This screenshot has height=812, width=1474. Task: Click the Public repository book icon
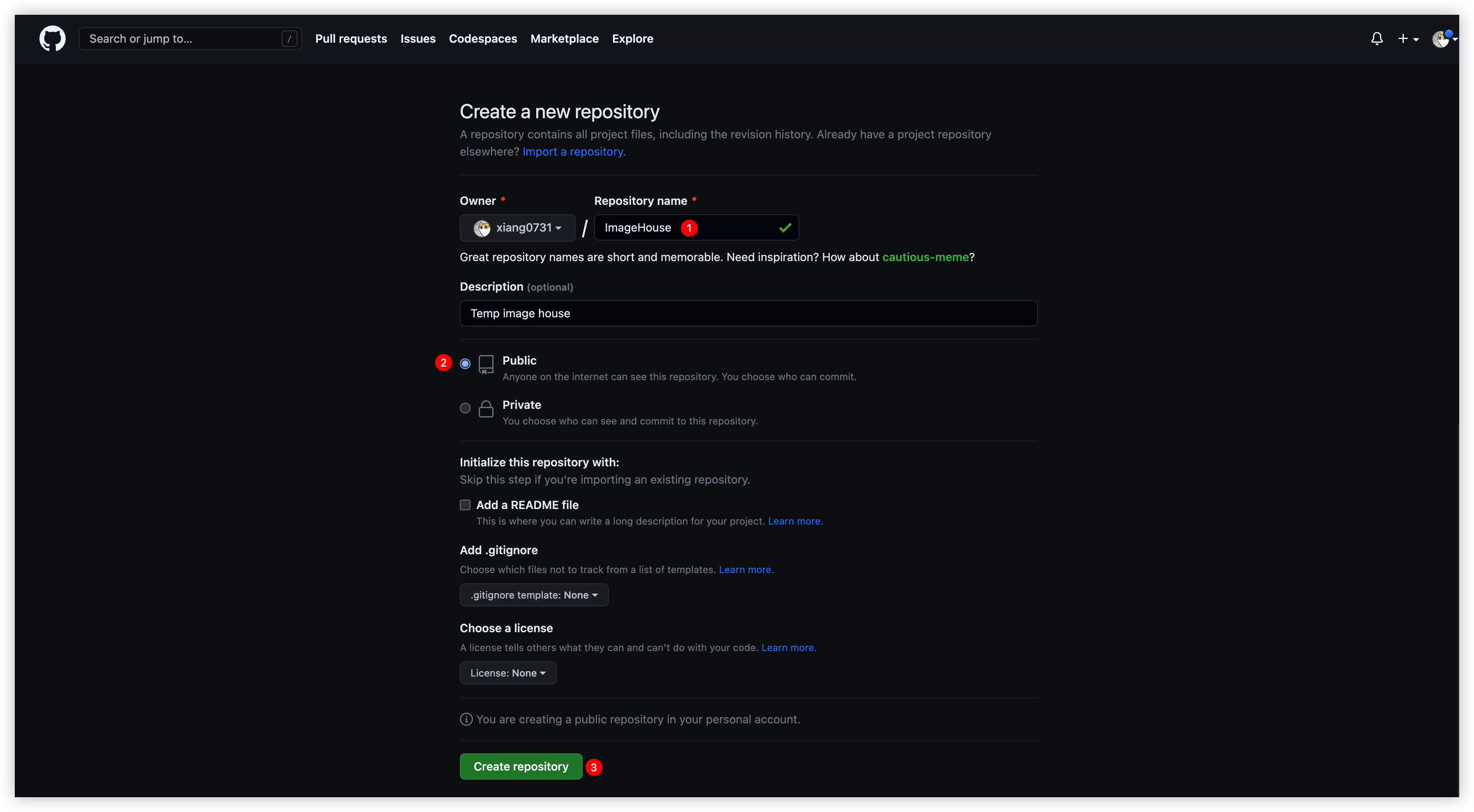coord(486,364)
